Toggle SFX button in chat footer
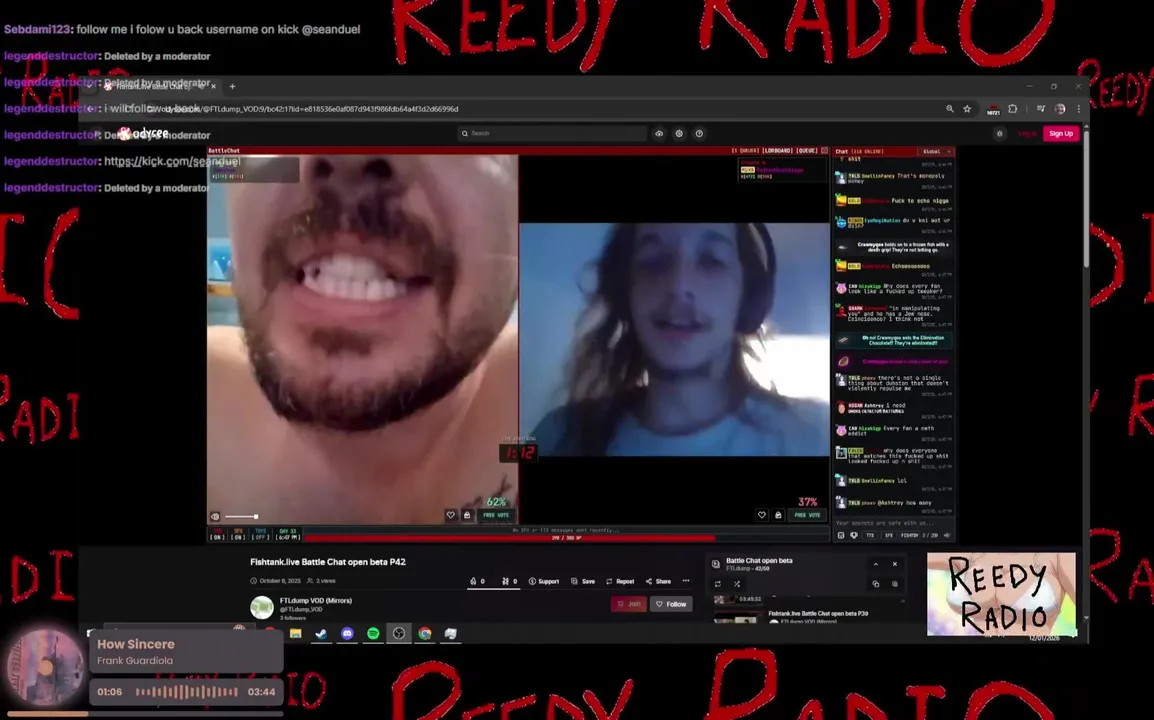Screen dimensions: 1154x720 [x=888, y=536]
